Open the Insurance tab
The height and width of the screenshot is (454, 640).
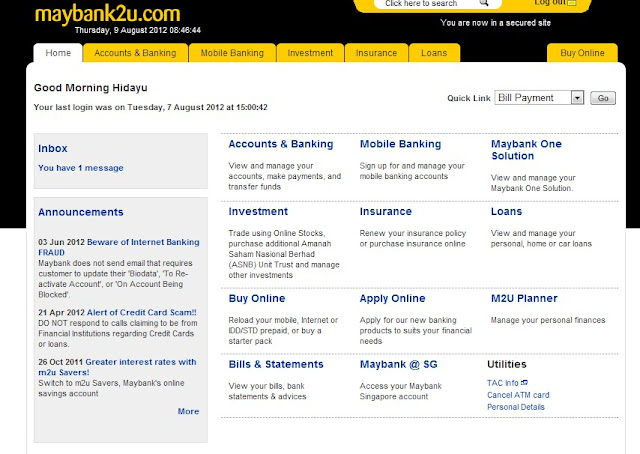376,53
